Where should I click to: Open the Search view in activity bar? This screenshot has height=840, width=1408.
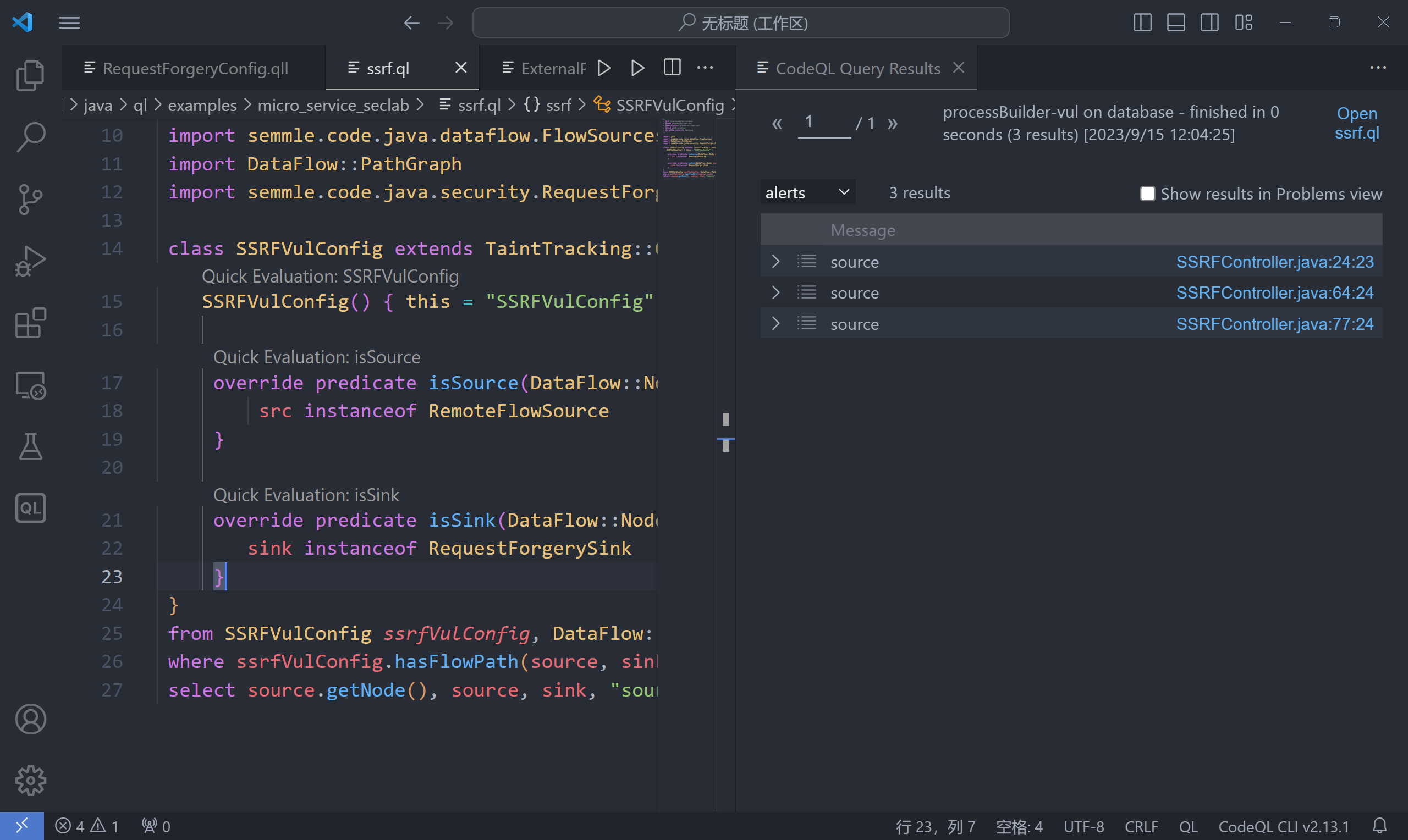(30, 137)
